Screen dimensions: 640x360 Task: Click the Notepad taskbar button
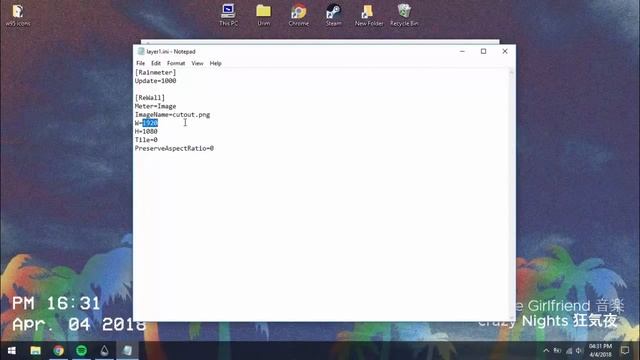128,351
